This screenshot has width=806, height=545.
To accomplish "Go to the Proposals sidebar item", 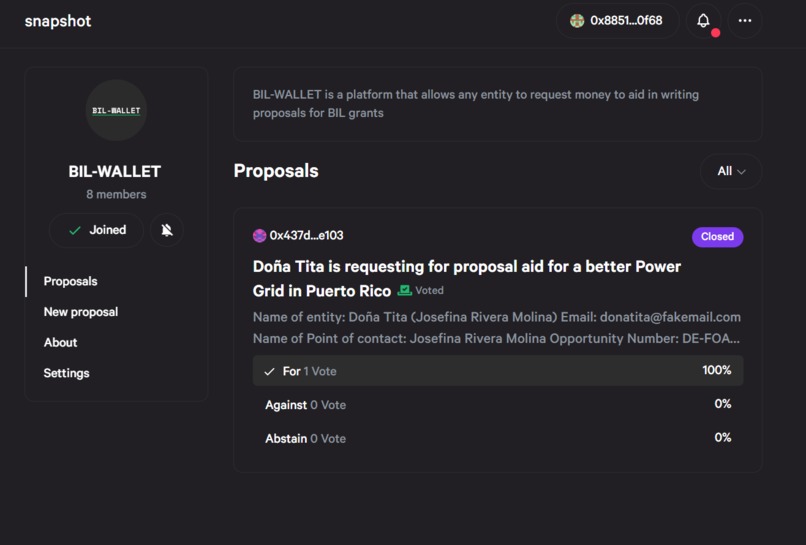I will click(70, 281).
